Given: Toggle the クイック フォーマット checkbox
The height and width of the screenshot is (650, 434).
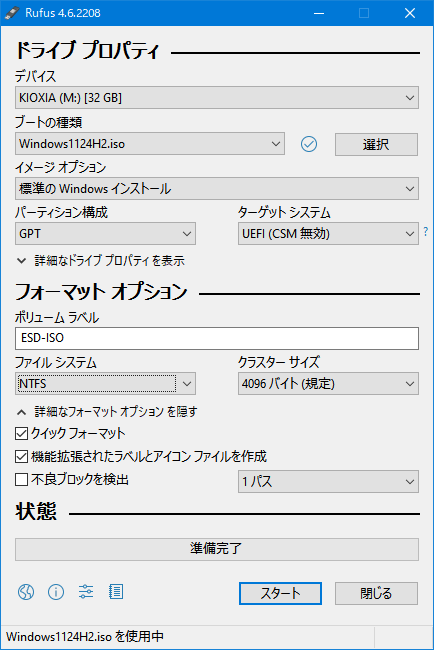Looking at the screenshot, I should pyautogui.click(x=21, y=434).
